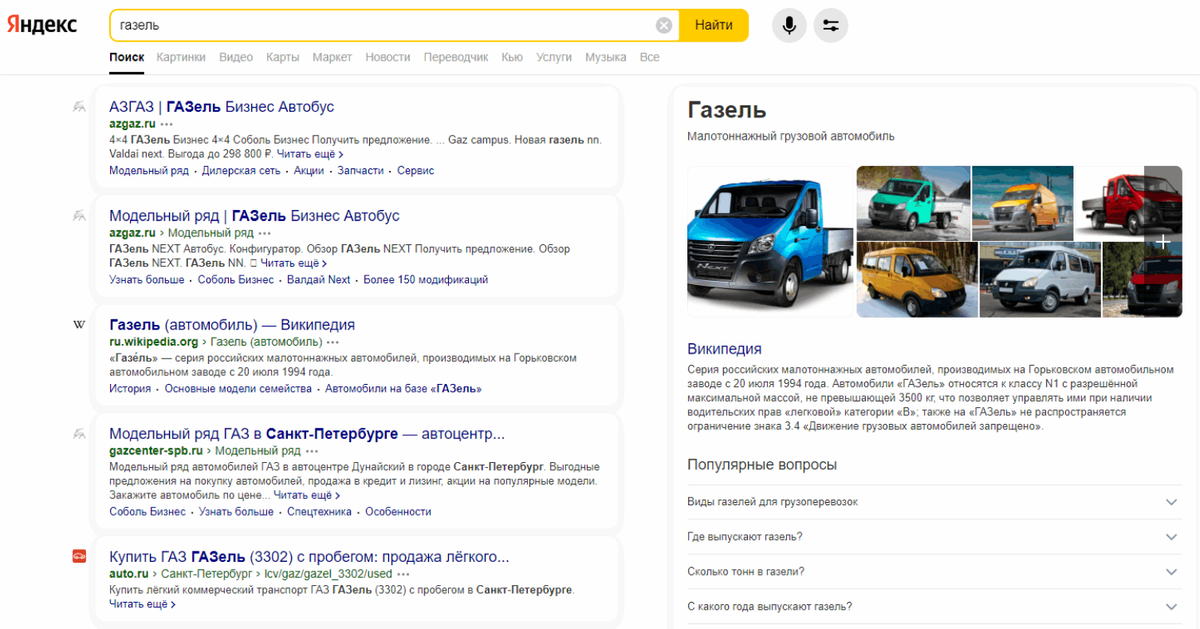Click sitelink Спецтехника
This screenshot has width=1200, height=629.
point(319,512)
